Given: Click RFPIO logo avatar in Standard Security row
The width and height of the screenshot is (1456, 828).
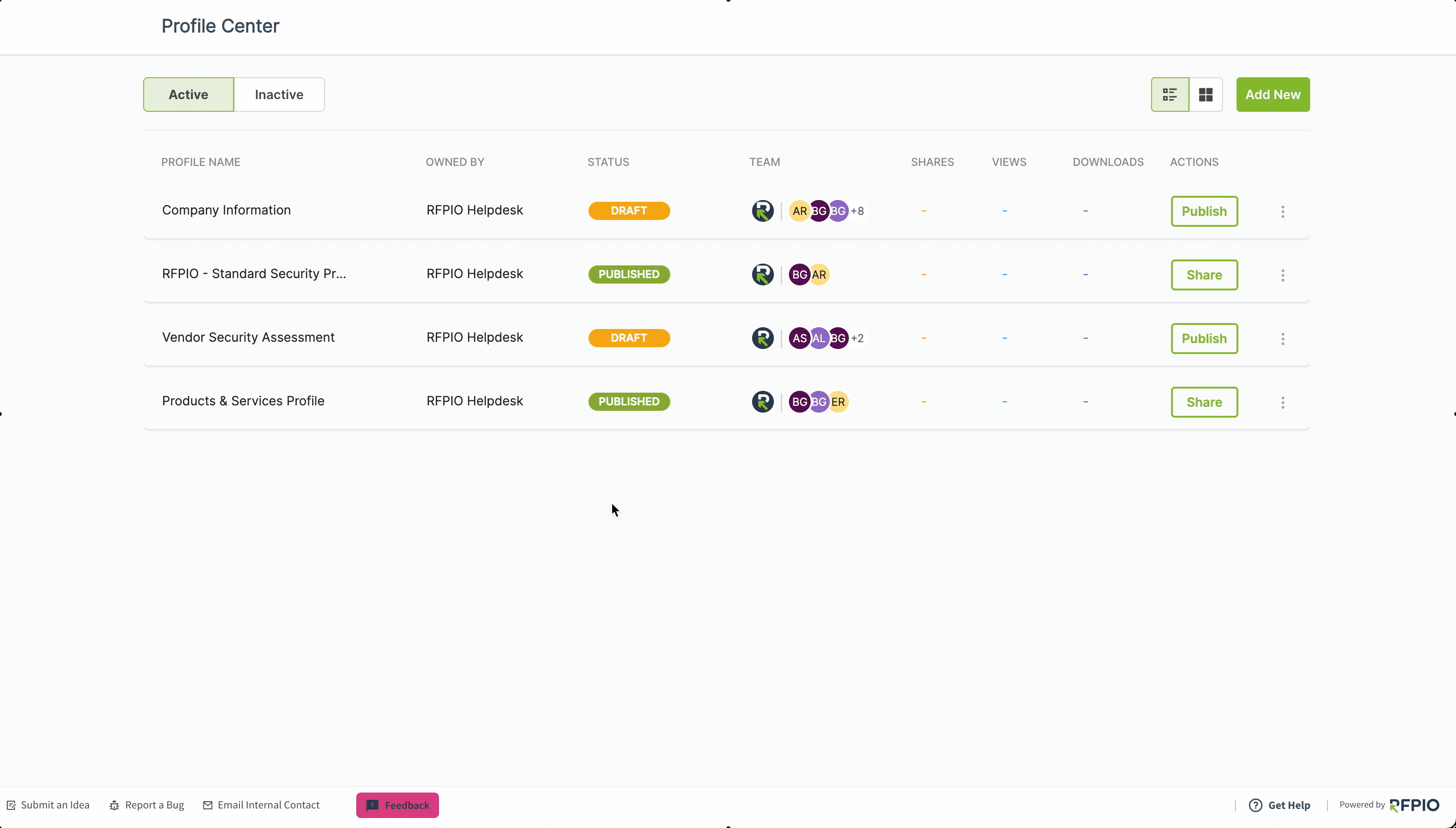Looking at the screenshot, I should point(763,274).
